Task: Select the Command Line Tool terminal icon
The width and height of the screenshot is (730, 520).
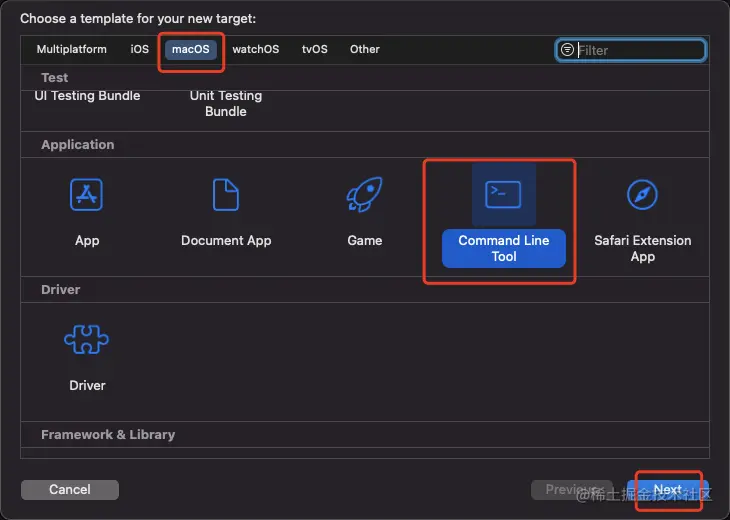Action: pos(503,194)
